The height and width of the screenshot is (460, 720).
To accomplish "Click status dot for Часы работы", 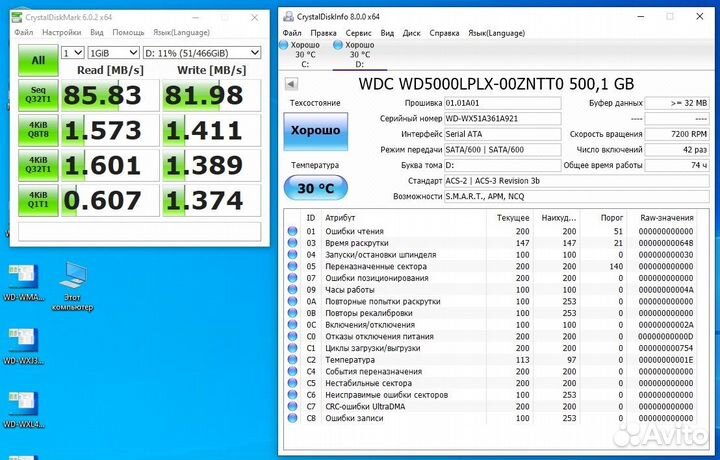I will (292, 290).
